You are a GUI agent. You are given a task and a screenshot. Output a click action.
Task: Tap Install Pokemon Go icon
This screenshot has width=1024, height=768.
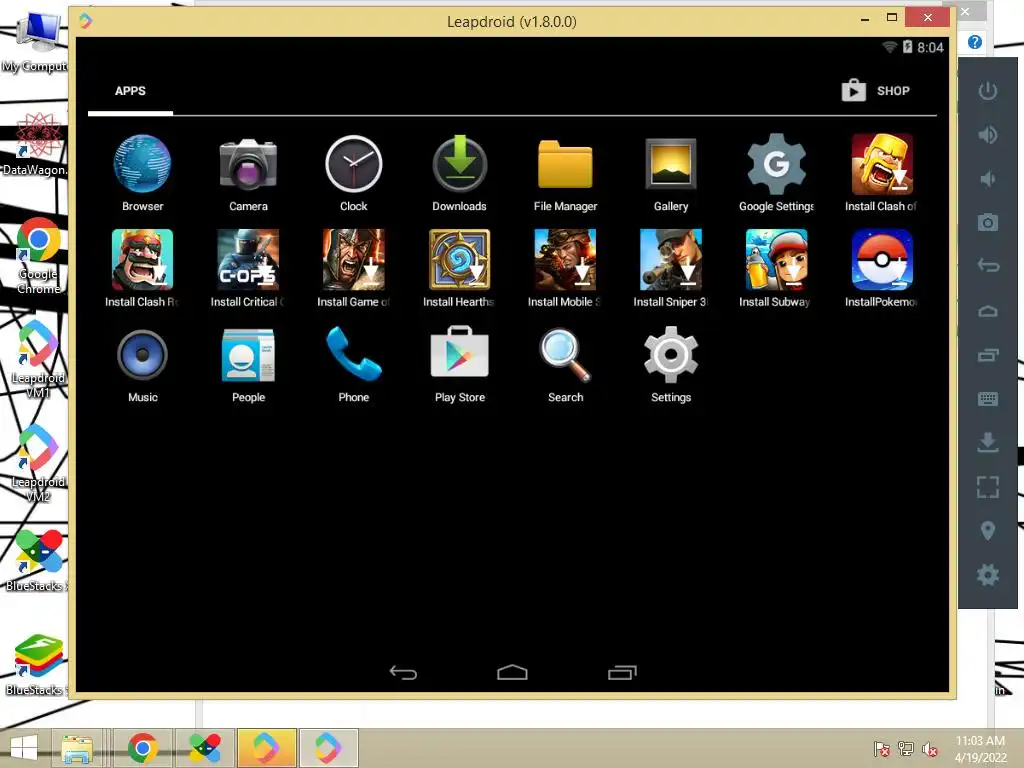pos(882,259)
